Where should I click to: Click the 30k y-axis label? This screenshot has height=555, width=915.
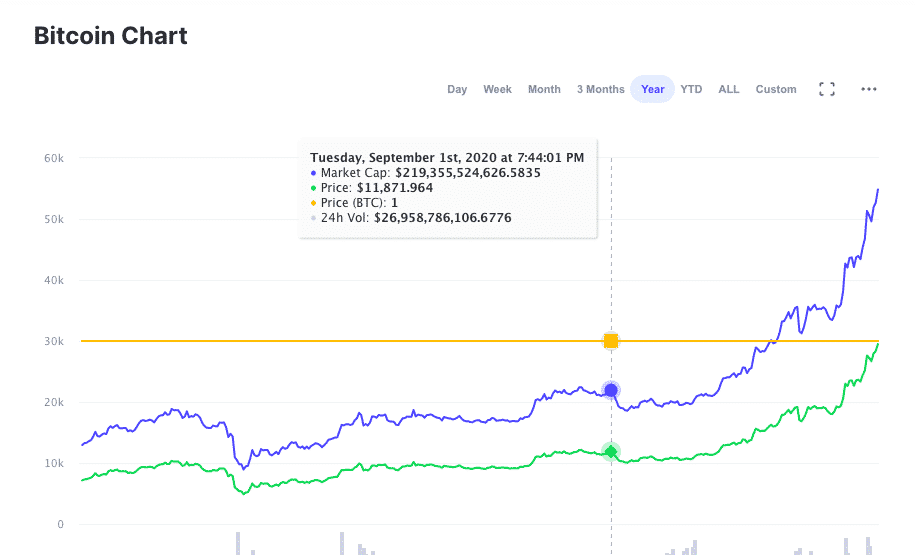coord(54,341)
